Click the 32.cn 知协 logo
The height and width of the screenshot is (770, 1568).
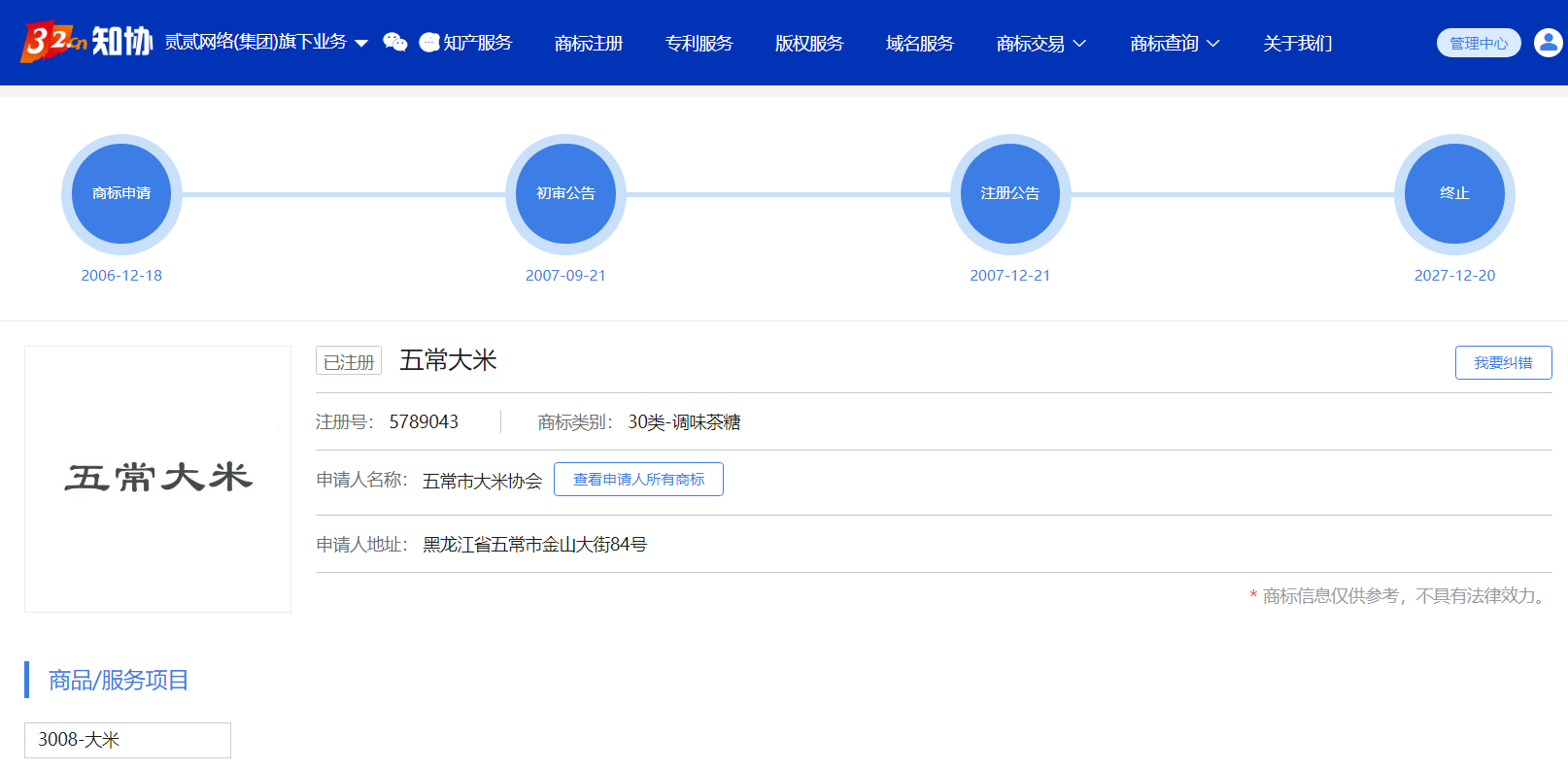(x=86, y=42)
